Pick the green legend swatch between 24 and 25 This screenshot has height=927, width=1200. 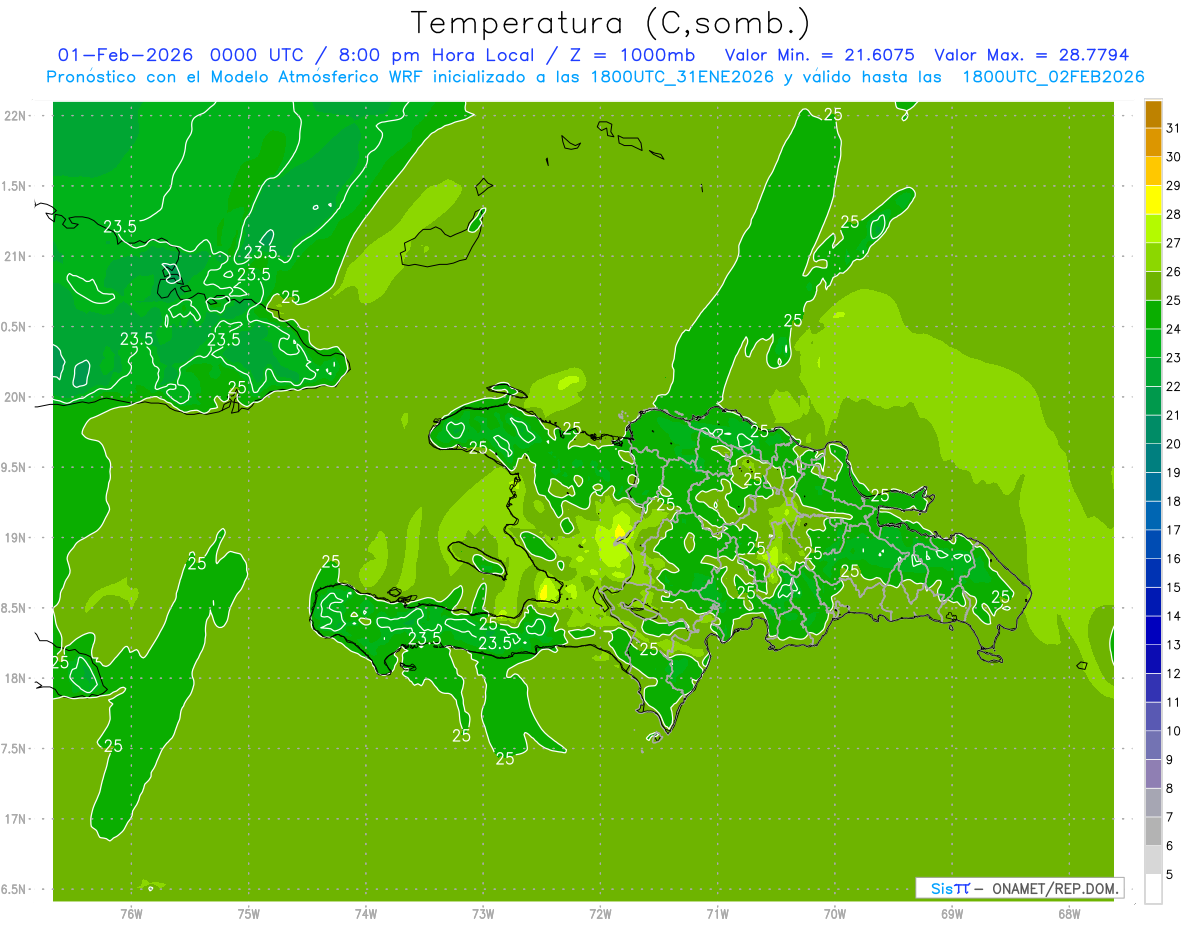[1153, 315]
